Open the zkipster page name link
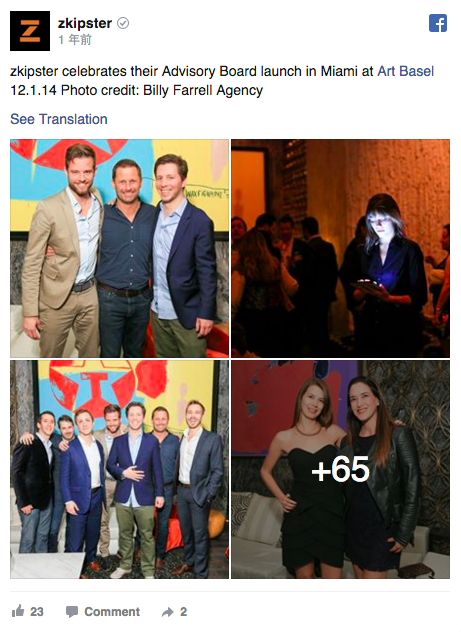 (85, 23)
